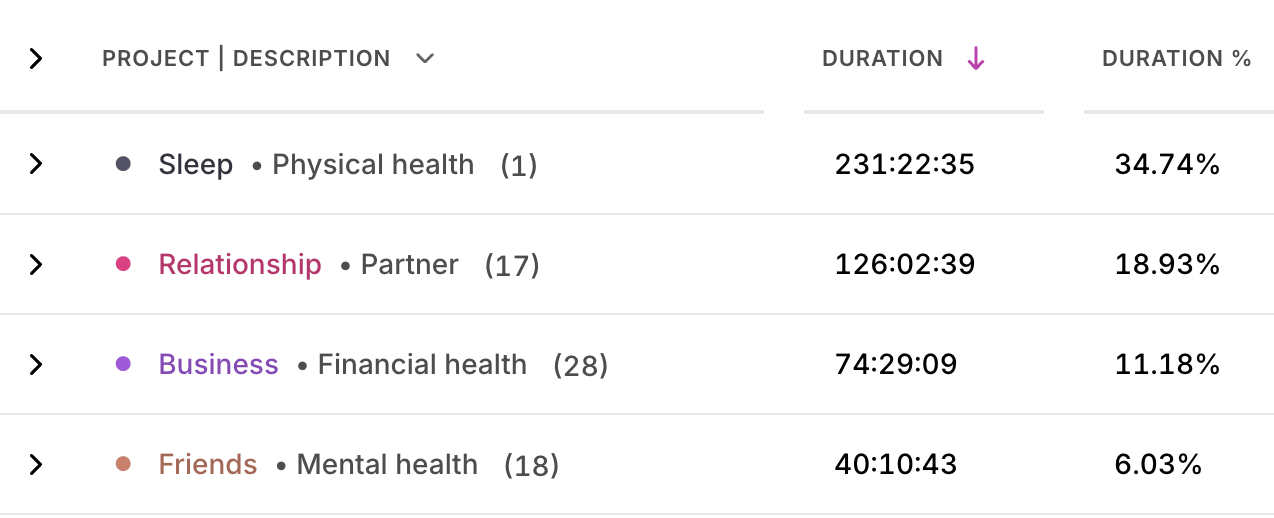This screenshot has height=518, width=1274.
Task: Expand the Relationship project row
Action: [36, 264]
